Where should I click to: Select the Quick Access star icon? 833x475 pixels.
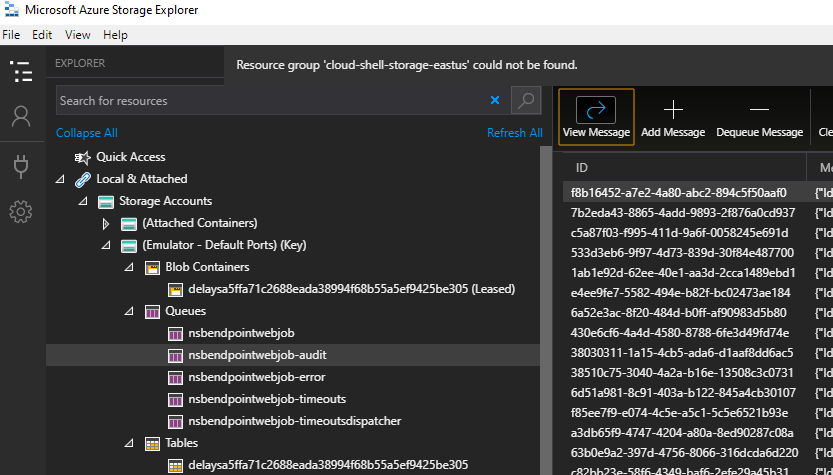point(82,157)
